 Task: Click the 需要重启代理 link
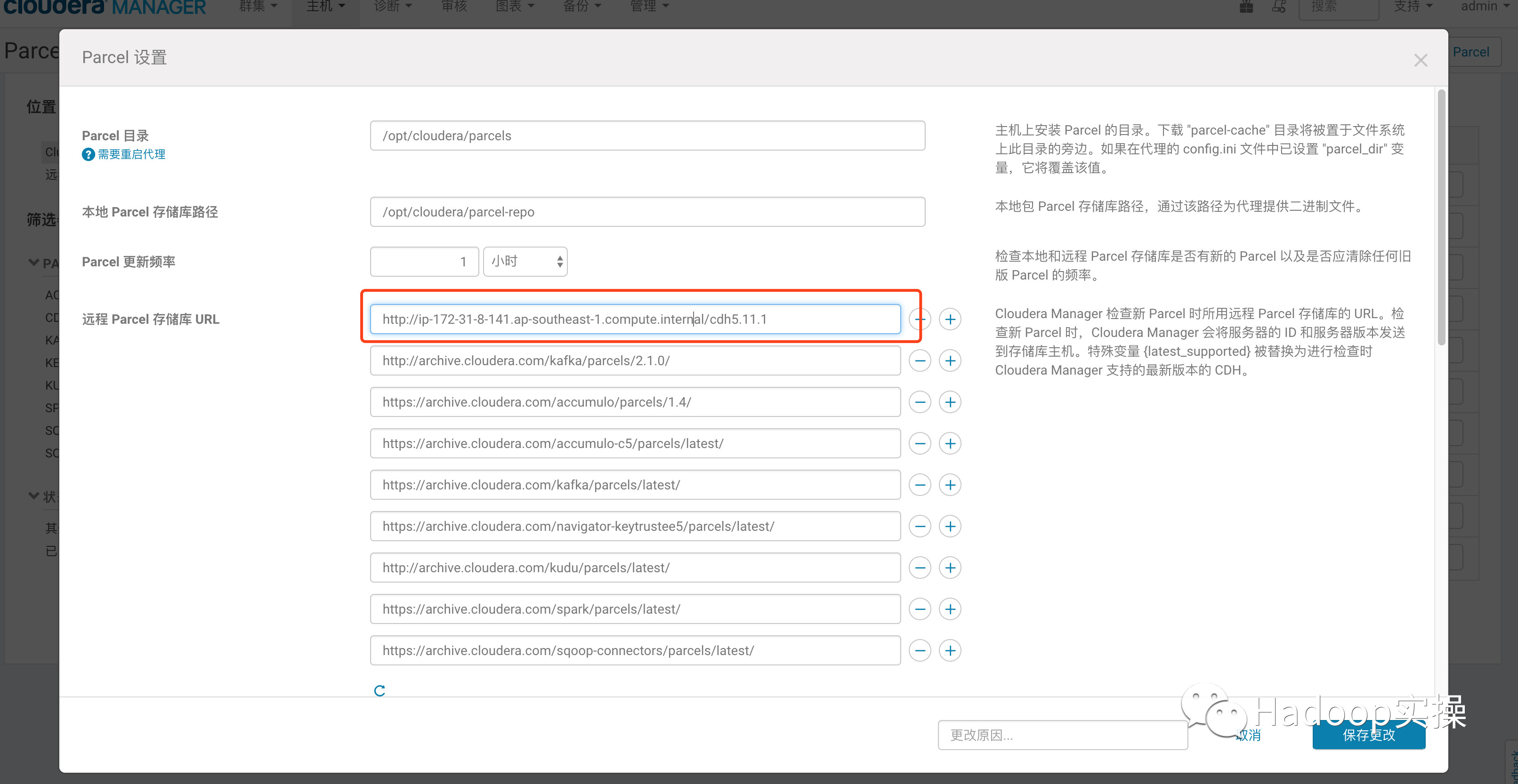tap(131, 154)
